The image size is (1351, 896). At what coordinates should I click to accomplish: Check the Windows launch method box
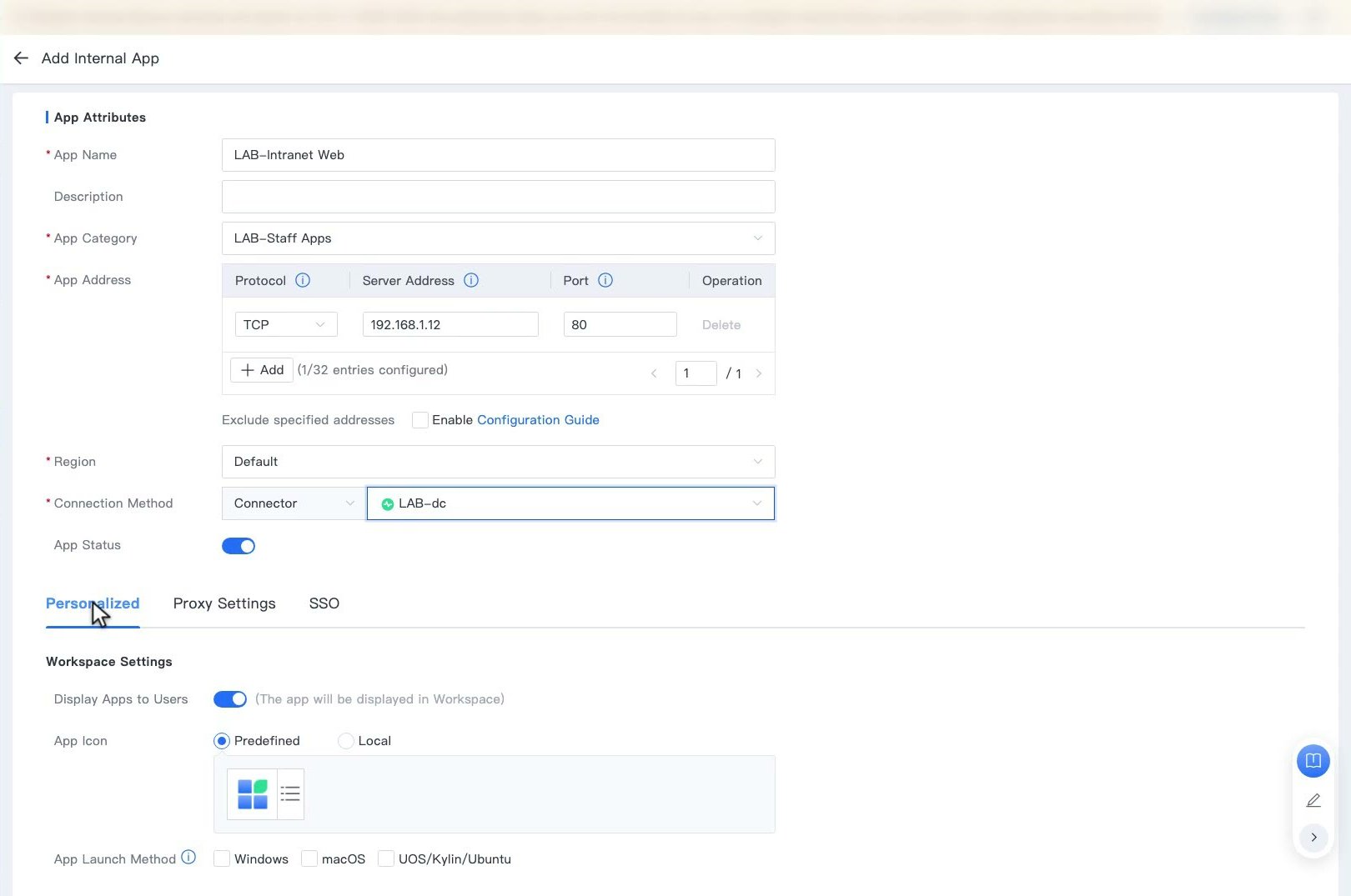pyautogui.click(x=222, y=858)
